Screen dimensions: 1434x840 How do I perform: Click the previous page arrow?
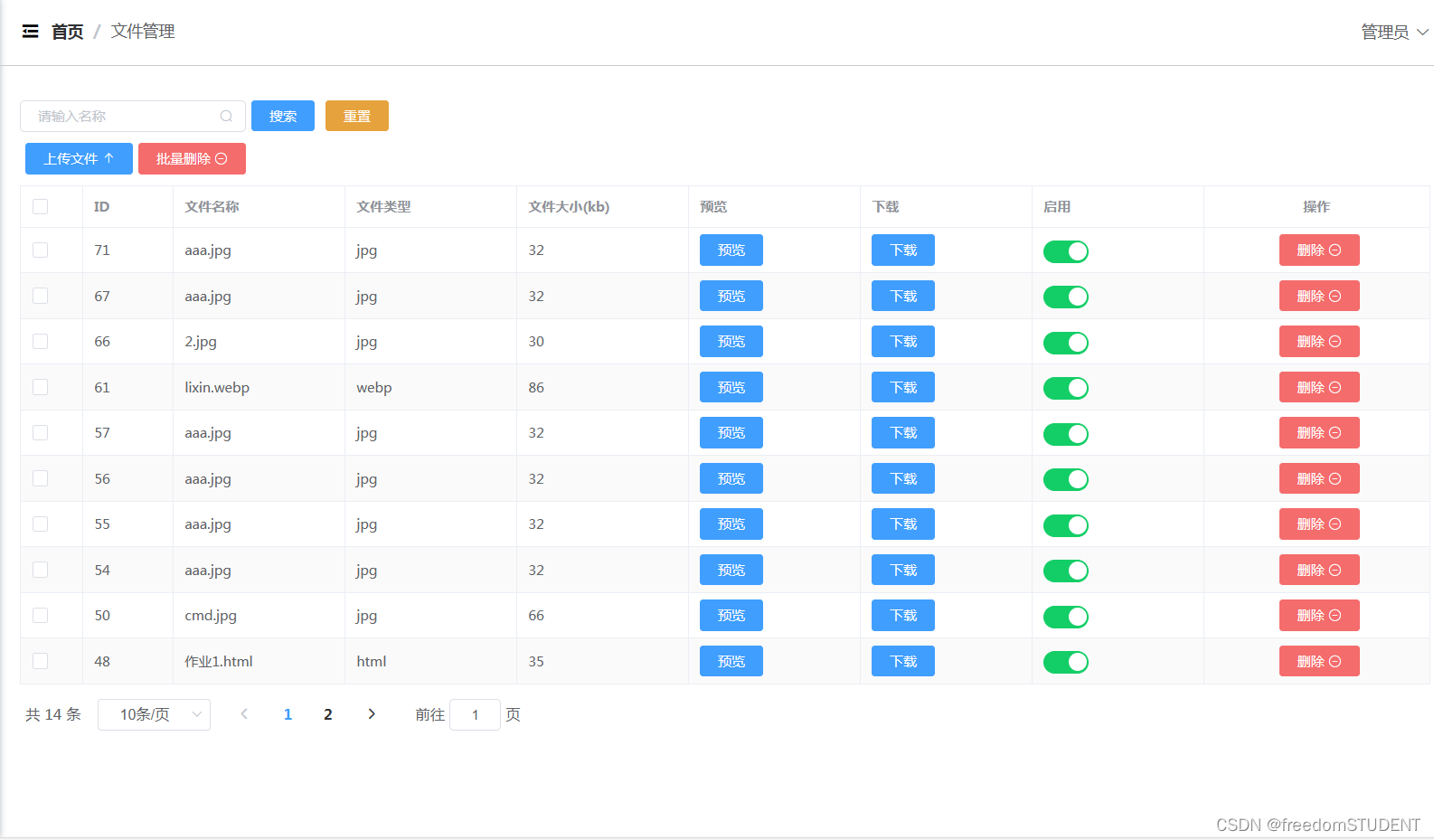(244, 714)
